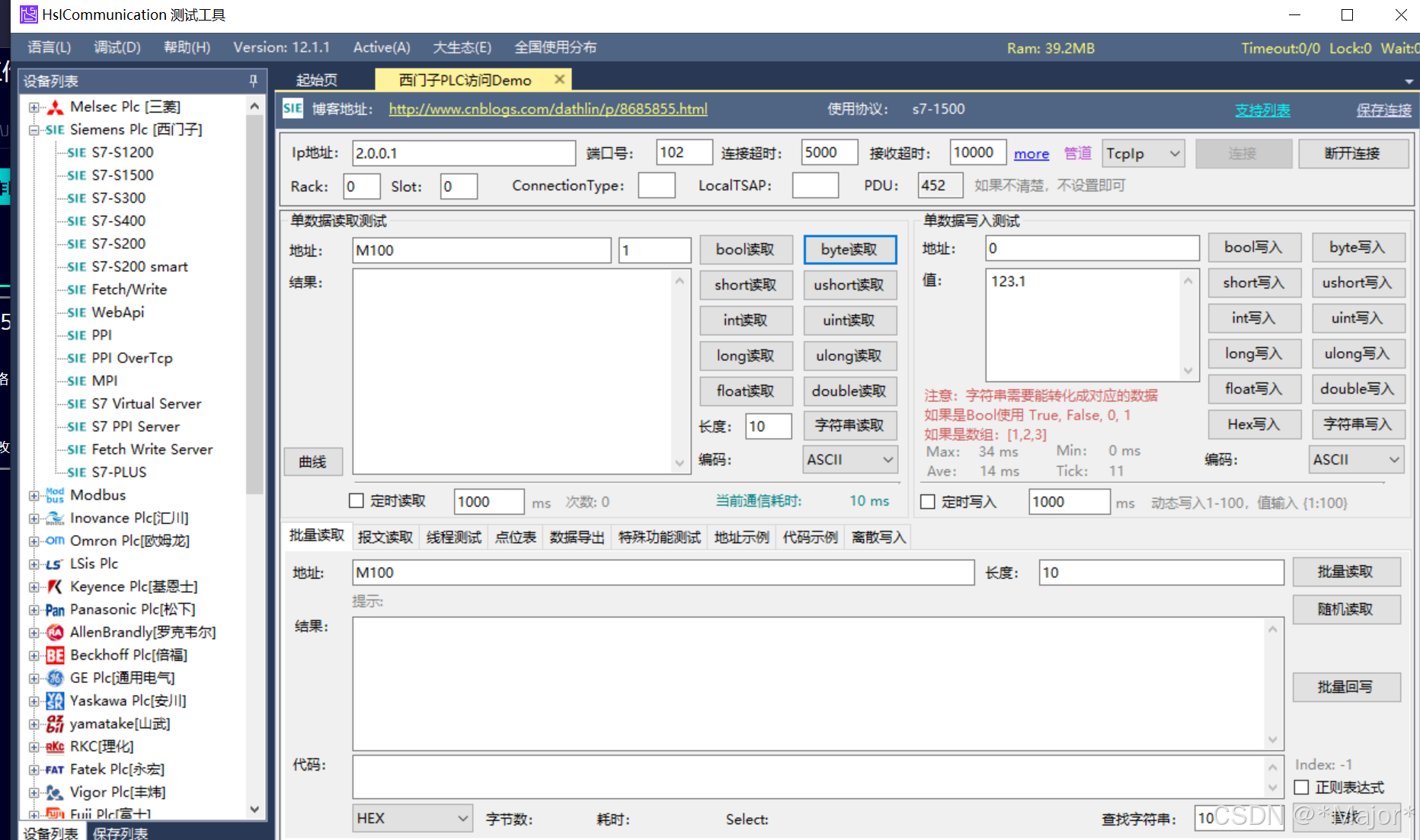Click the Keyence Plc[基恩士] brand icon
The width and height of the screenshot is (1420, 840).
pos(54,586)
